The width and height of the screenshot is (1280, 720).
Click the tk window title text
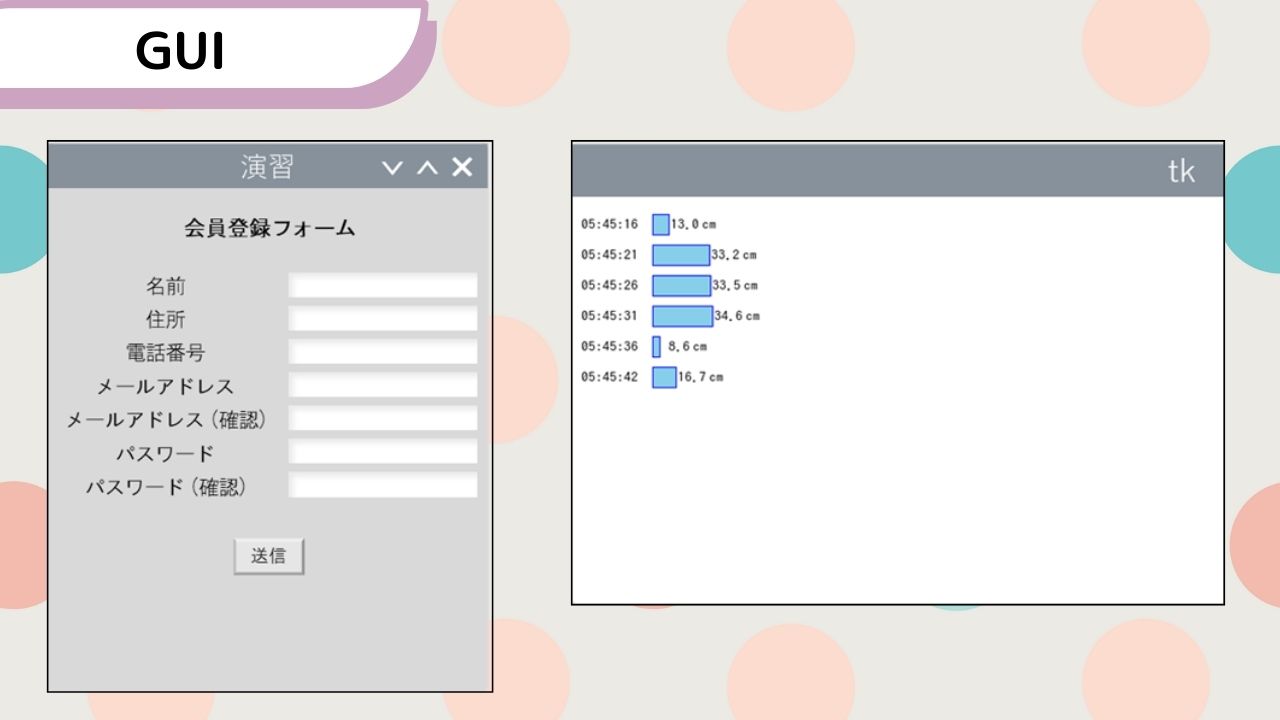point(1181,171)
